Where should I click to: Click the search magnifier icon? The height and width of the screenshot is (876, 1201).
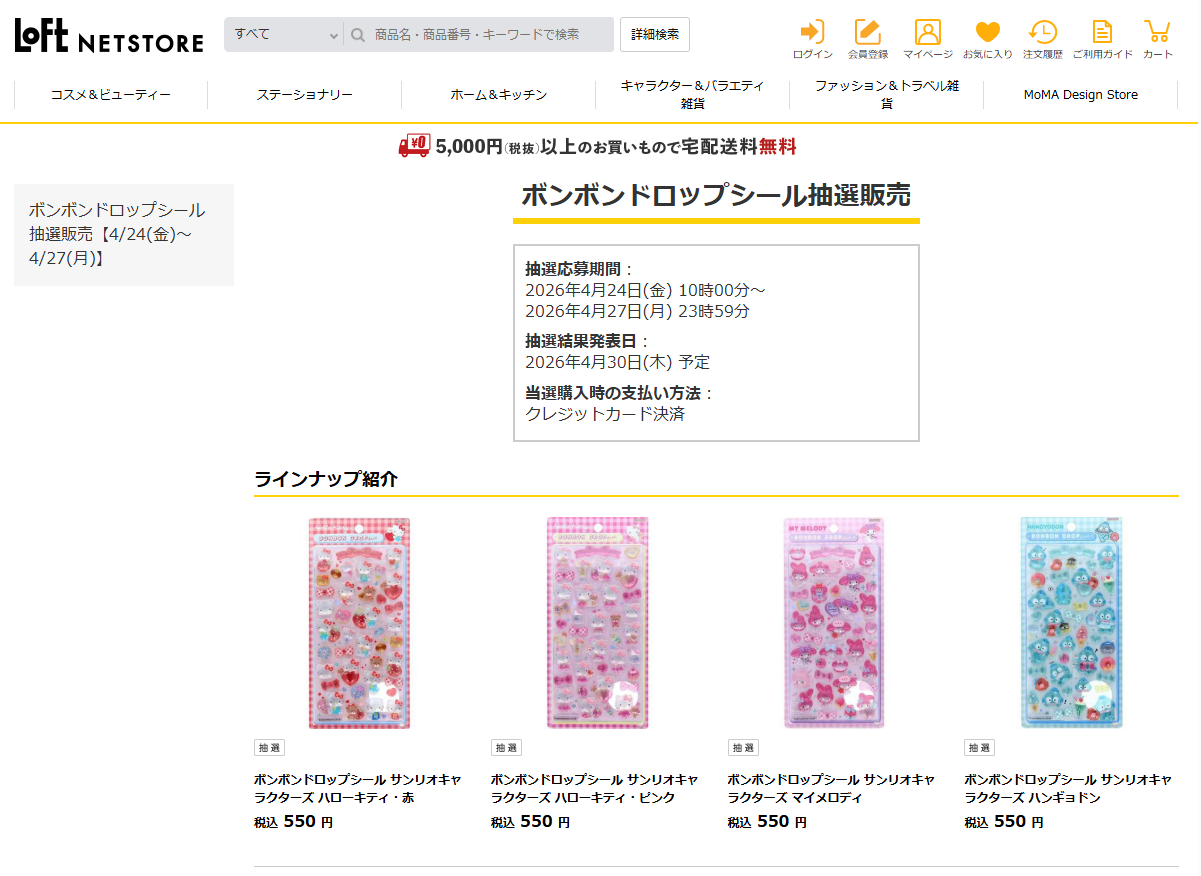click(358, 35)
